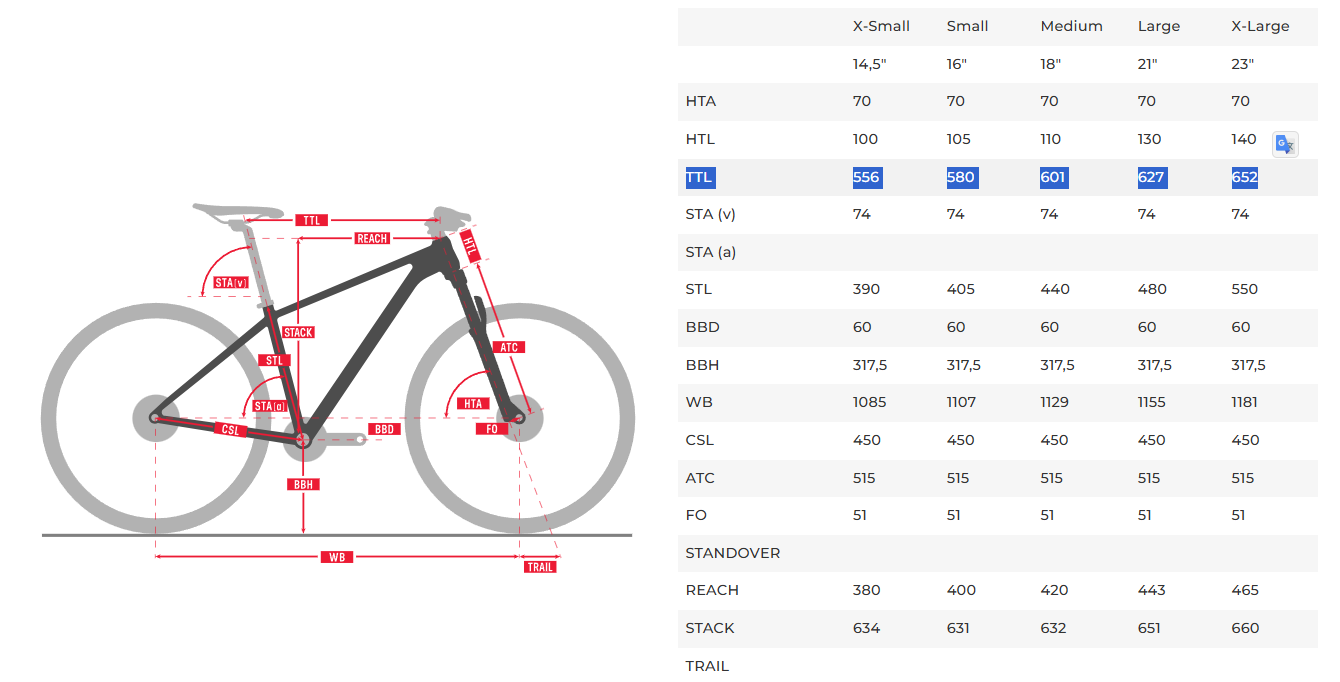Click the red BBH label on the diagram
Screen dimensions: 1340x682
point(303,484)
